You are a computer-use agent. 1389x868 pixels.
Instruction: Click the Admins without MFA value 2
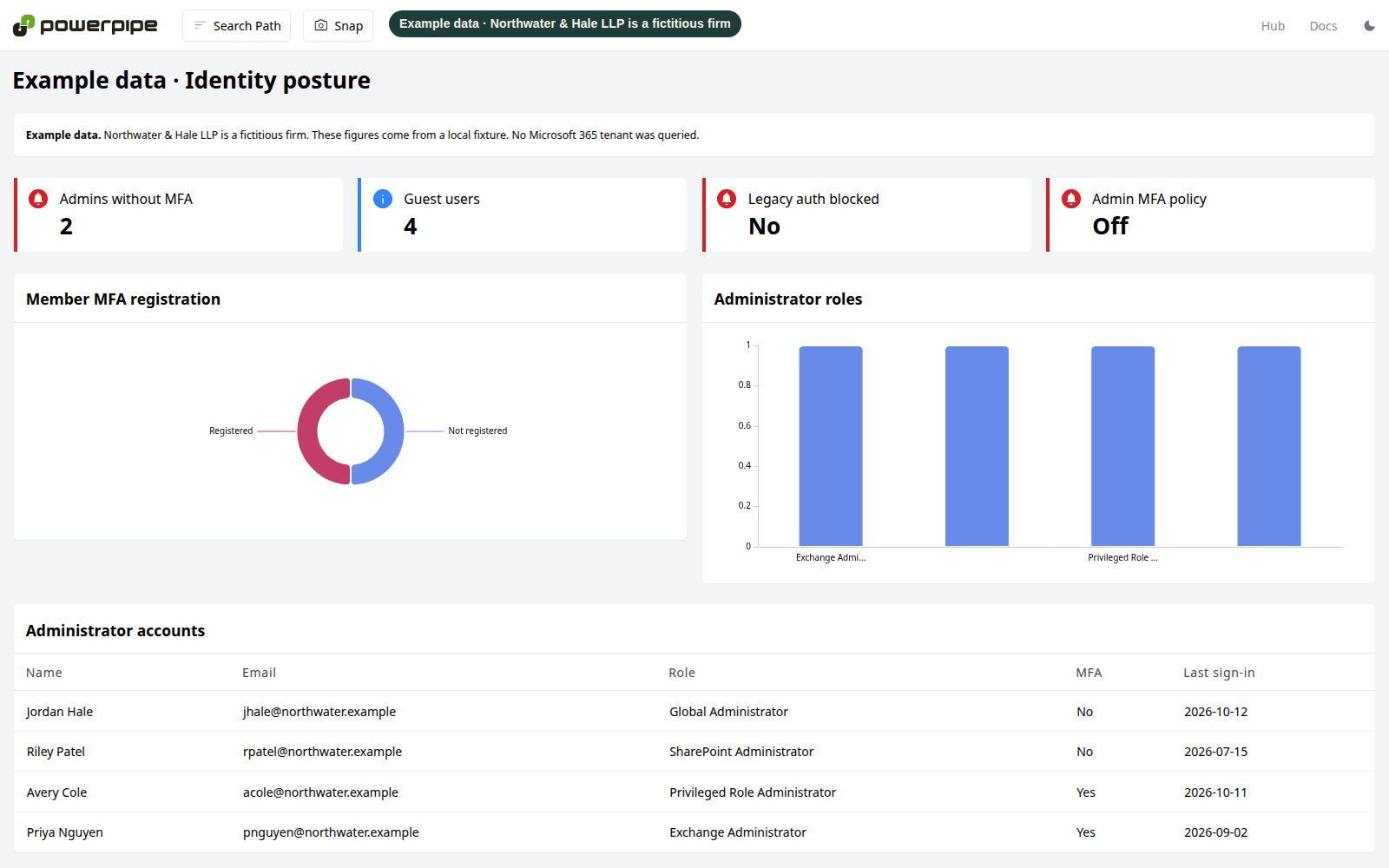pyautogui.click(x=66, y=227)
